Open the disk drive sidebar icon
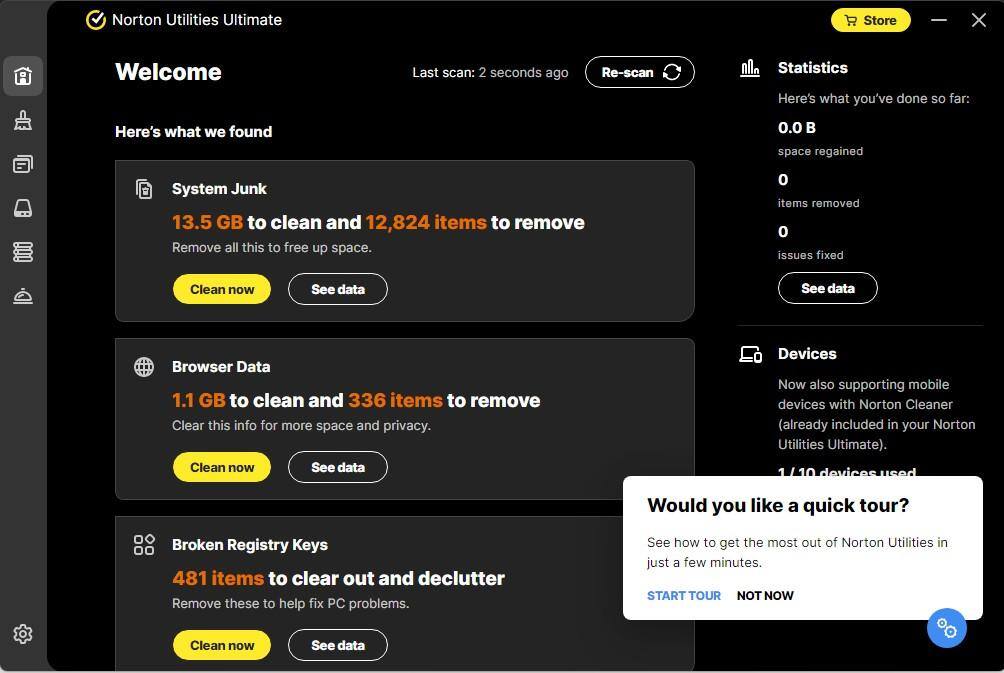 point(23,208)
